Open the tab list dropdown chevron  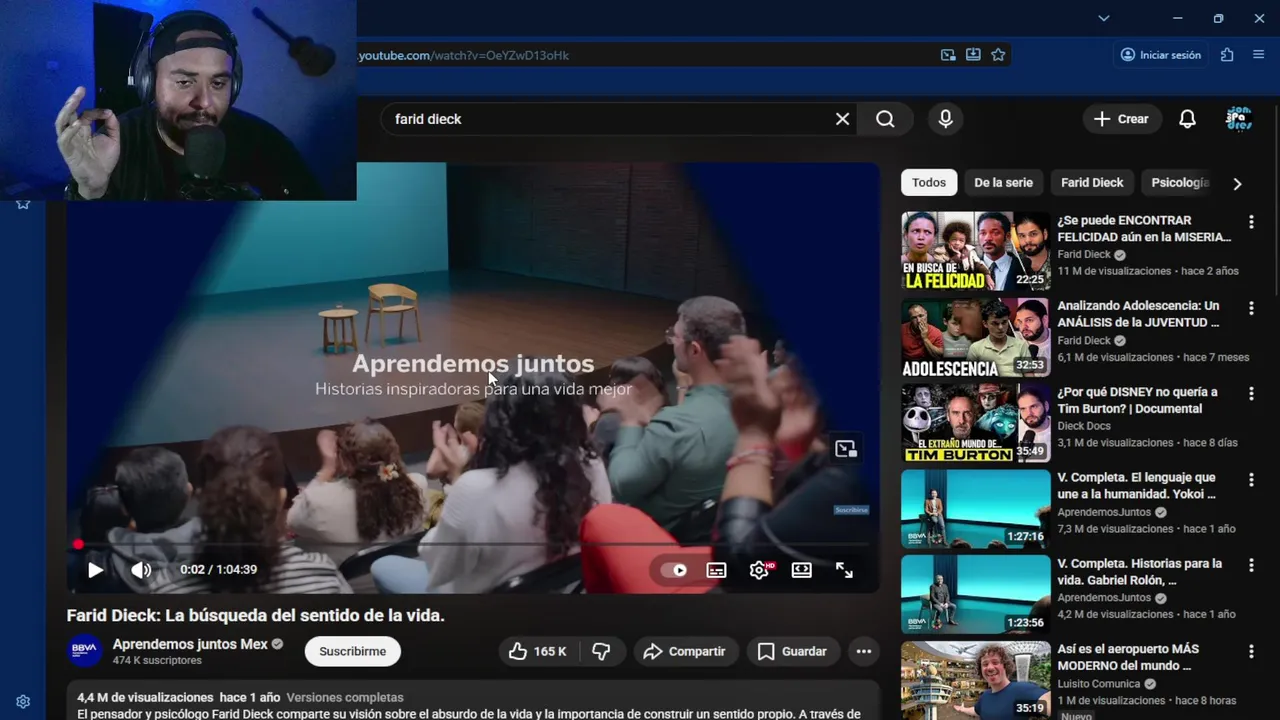(x=1103, y=18)
